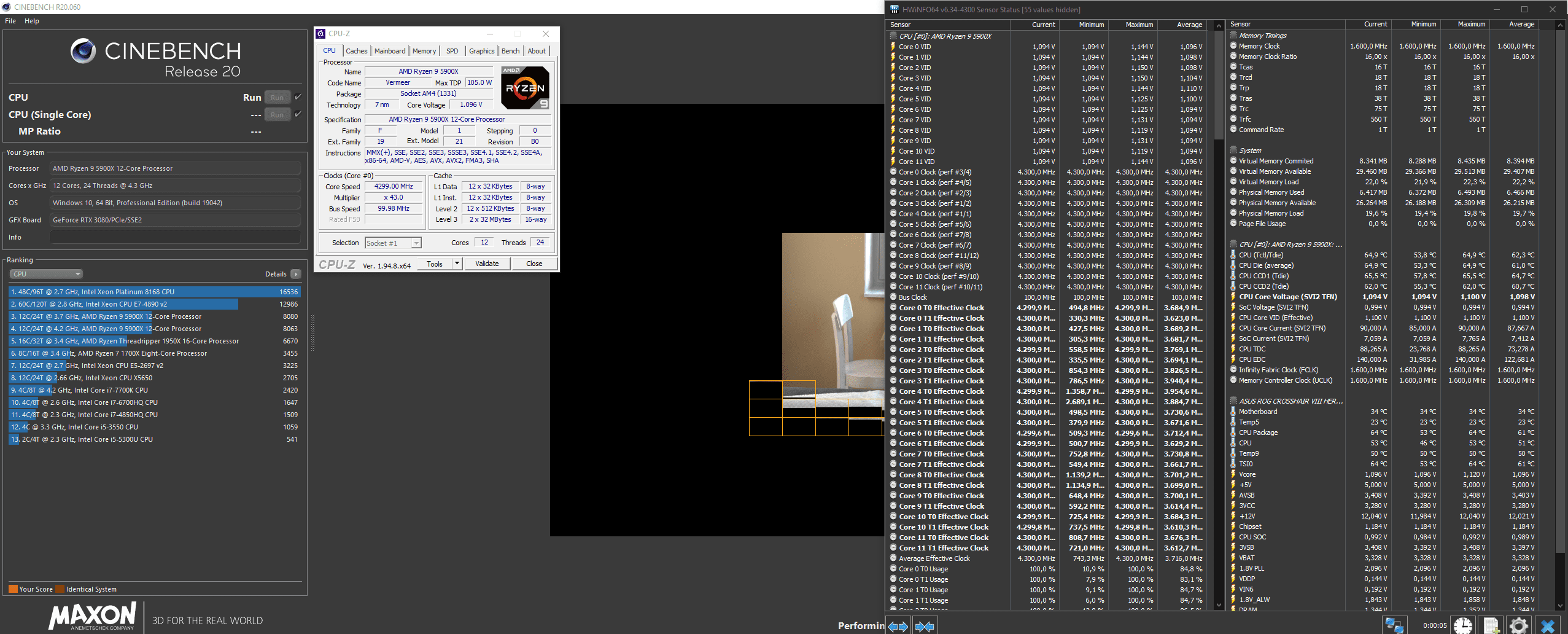Click the Memory Timings group header icon
The width and height of the screenshot is (1568, 634).
pyautogui.click(x=1233, y=36)
